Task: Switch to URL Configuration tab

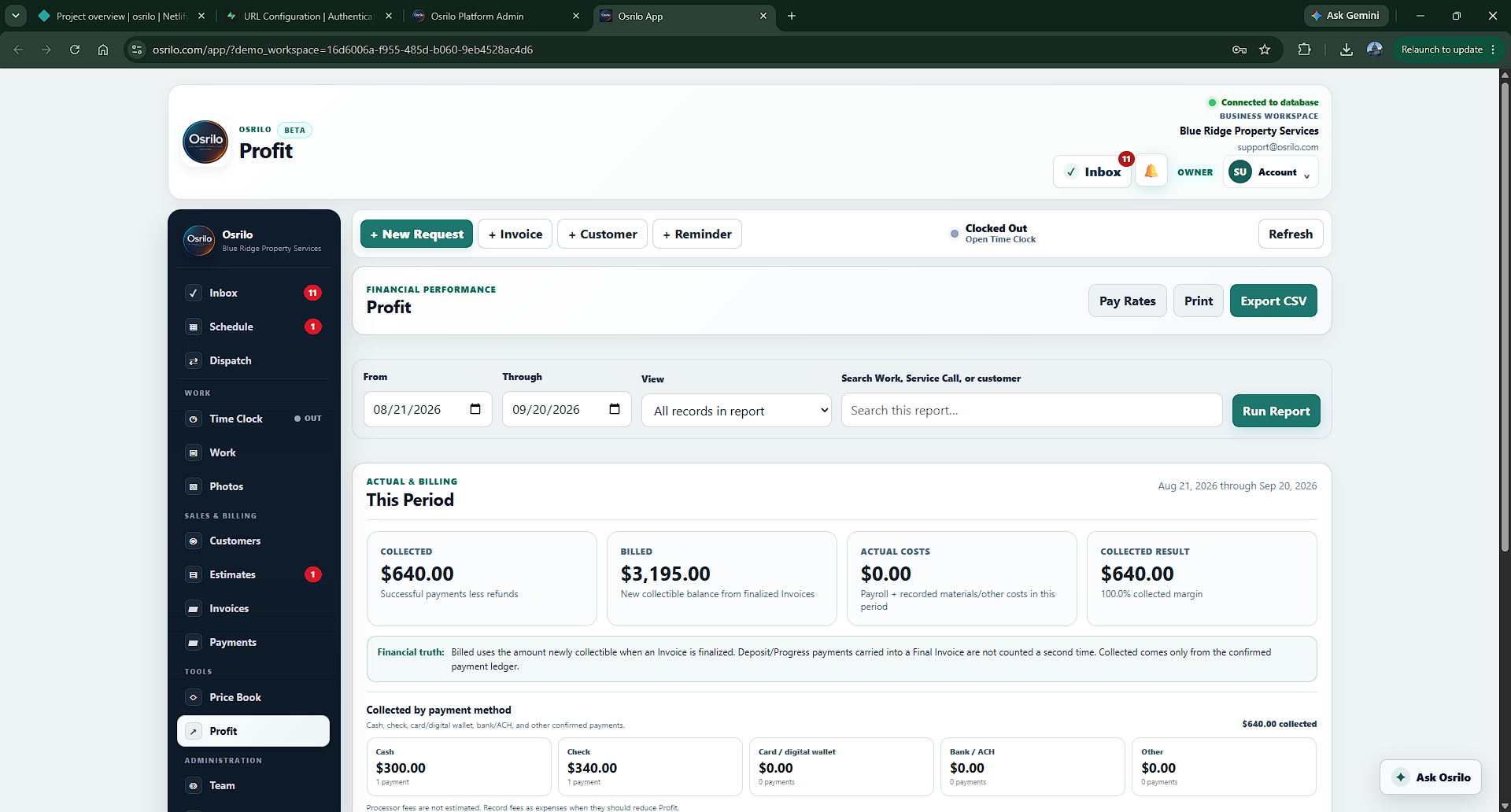Action: pyautogui.click(x=309, y=16)
